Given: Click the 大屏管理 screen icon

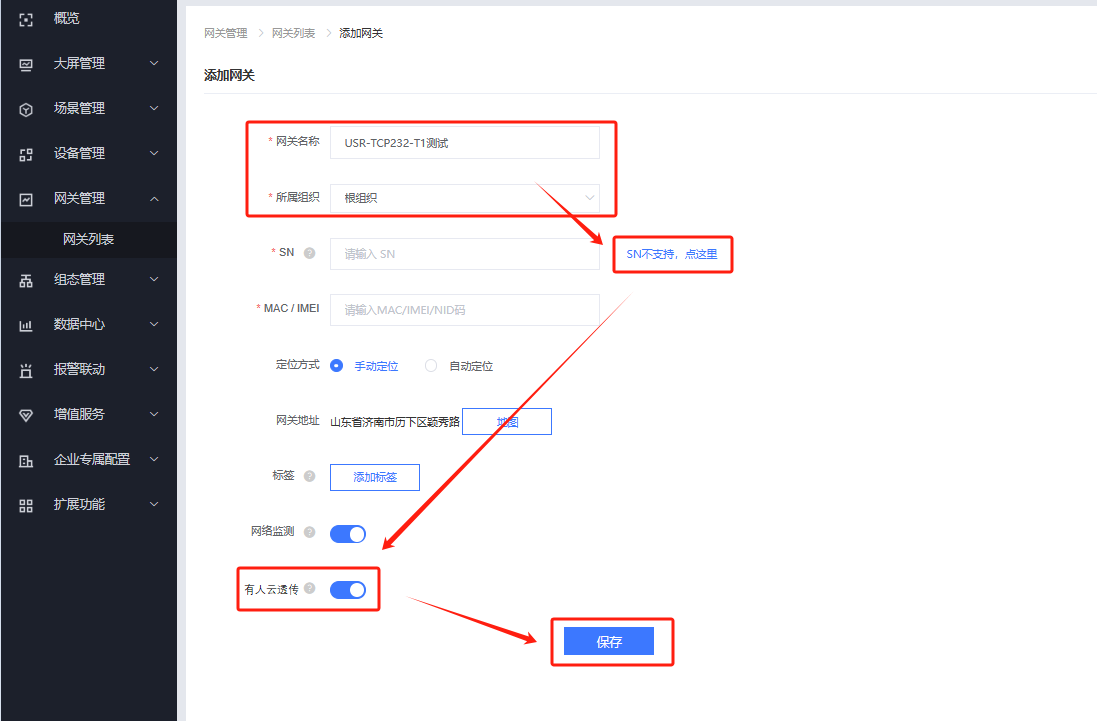Looking at the screenshot, I should 27,64.
